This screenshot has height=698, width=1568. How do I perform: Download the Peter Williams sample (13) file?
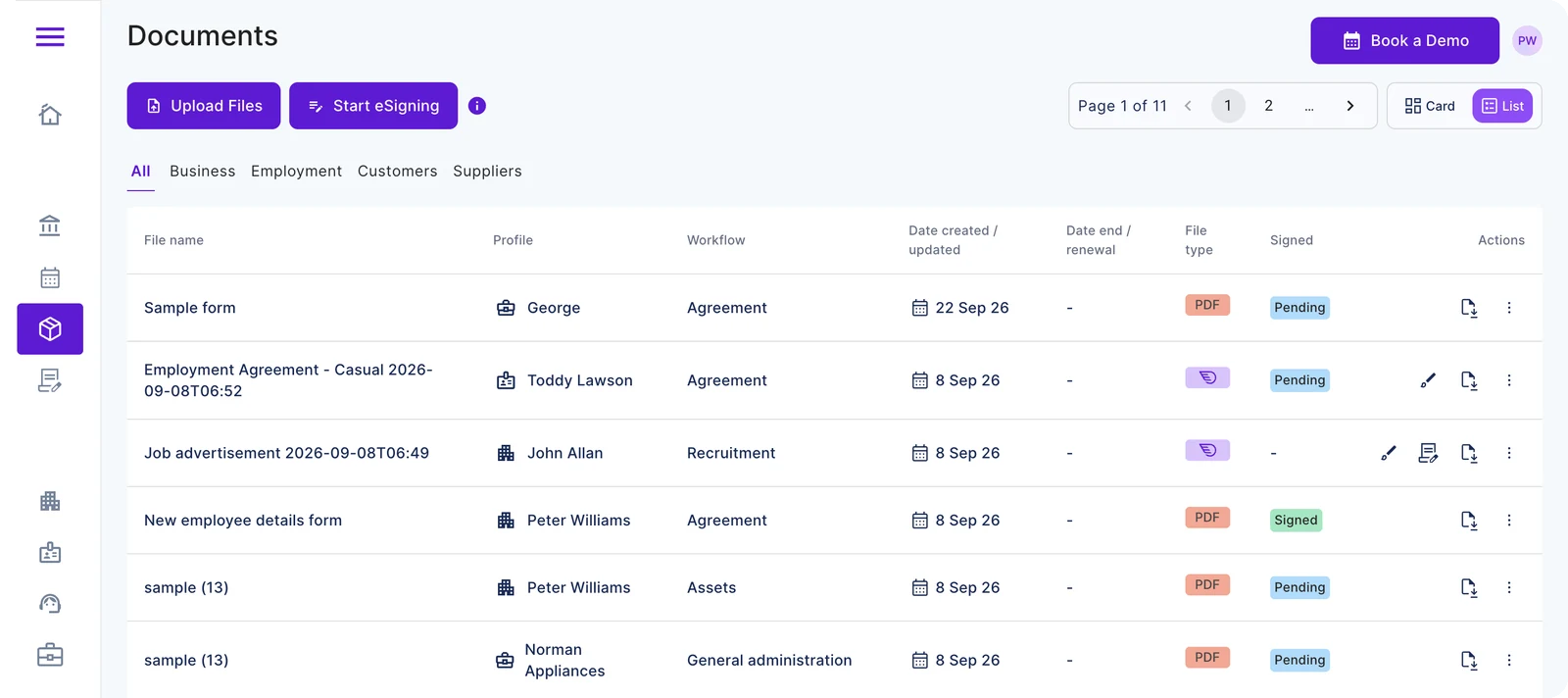(x=1469, y=587)
